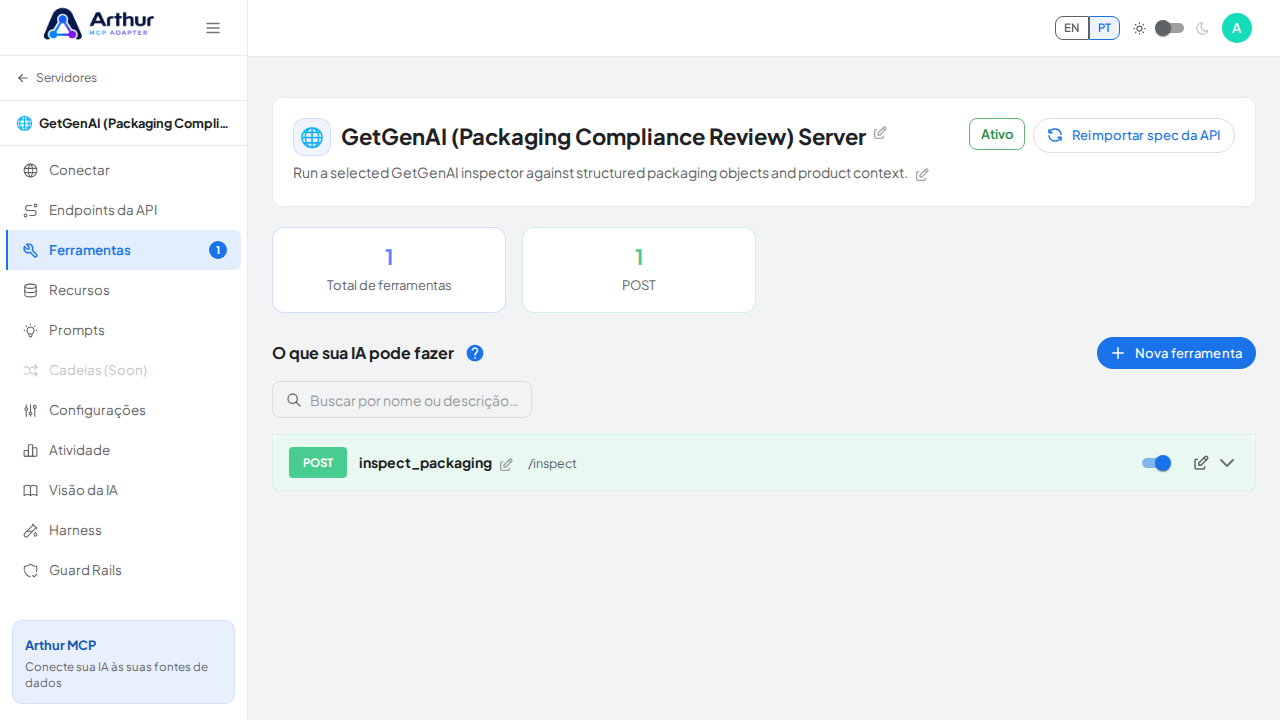Image resolution: width=1280 pixels, height=720 pixels.
Task: Open Configurações in sidebar
Action: point(123,410)
